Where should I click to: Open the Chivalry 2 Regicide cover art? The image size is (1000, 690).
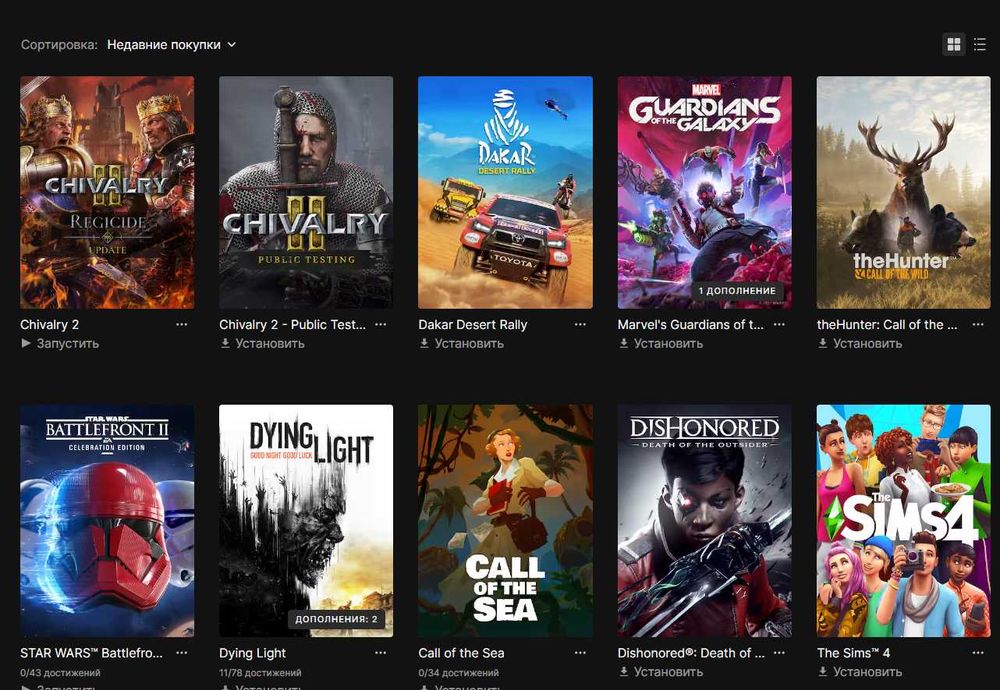pyautogui.click(x=107, y=193)
